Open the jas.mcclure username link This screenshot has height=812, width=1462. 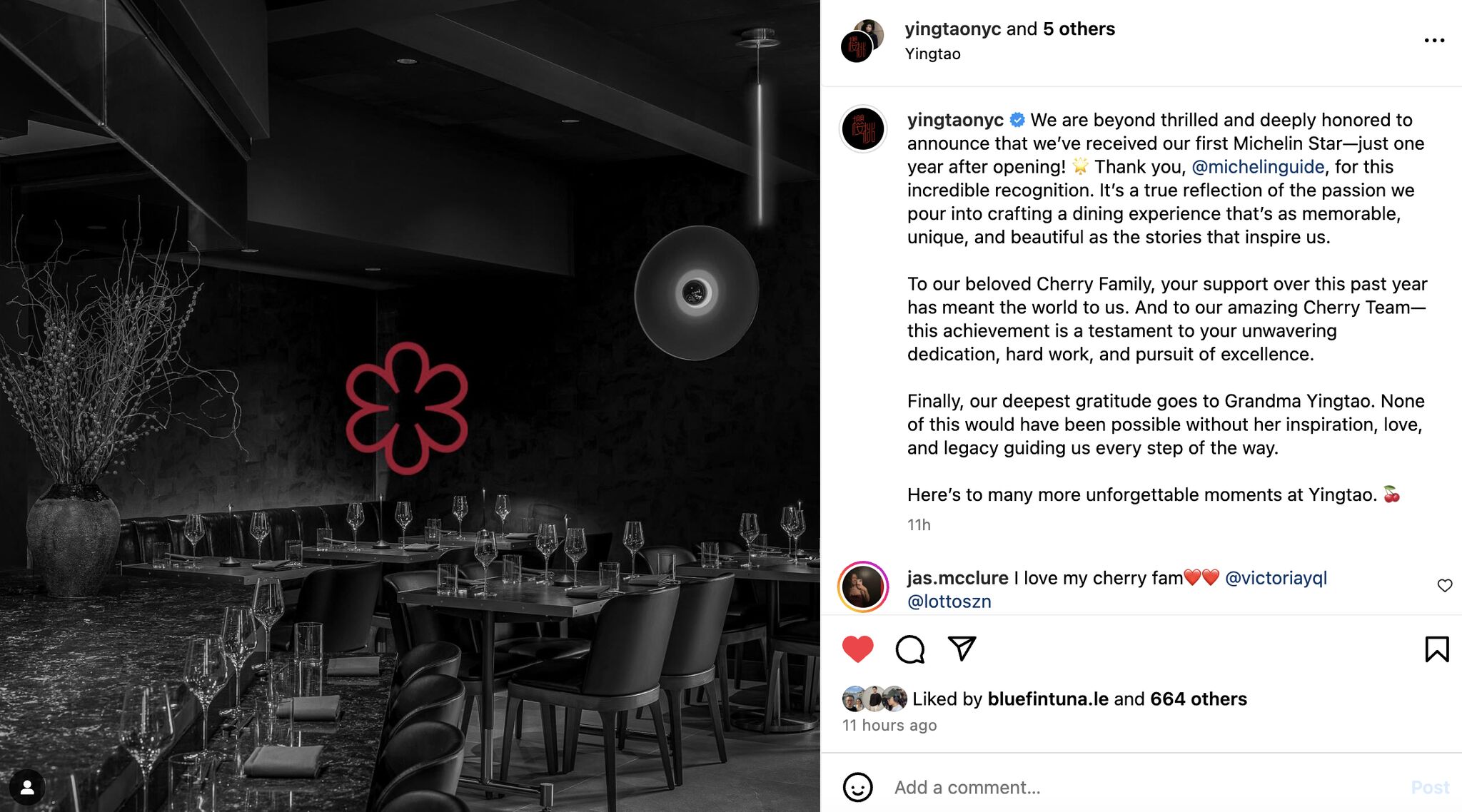click(957, 578)
